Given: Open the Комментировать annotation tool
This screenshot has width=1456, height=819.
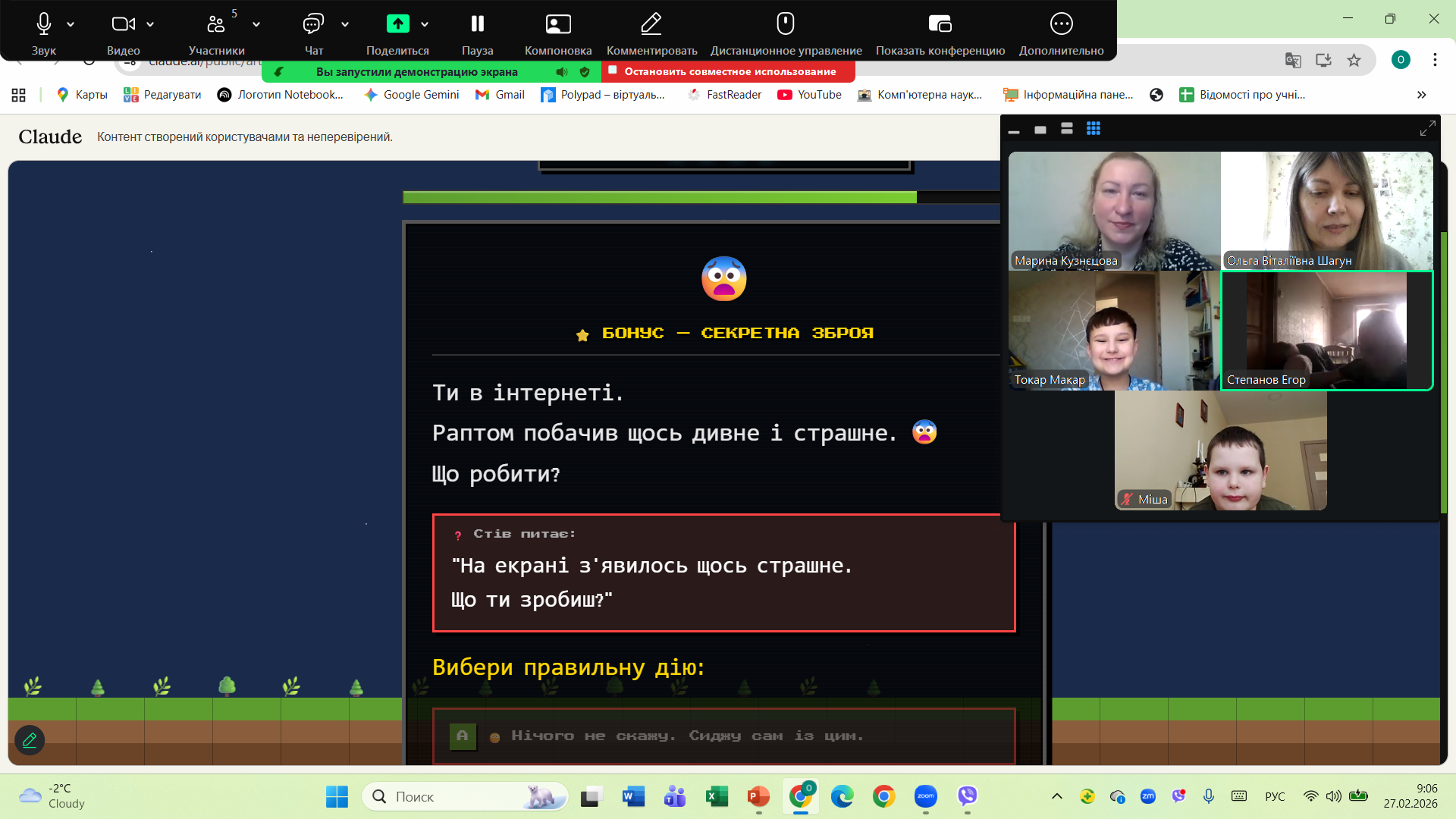Looking at the screenshot, I should 651,24.
